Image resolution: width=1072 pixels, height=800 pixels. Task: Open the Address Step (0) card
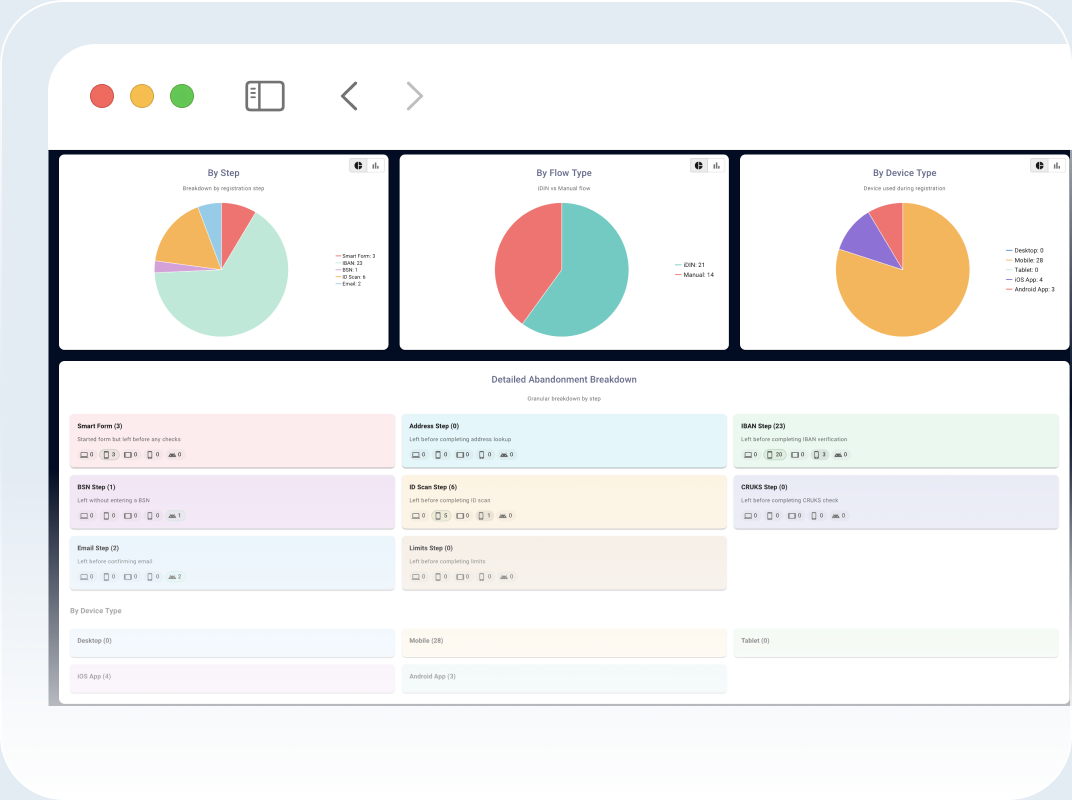pyautogui.click(x=564, y=440)
